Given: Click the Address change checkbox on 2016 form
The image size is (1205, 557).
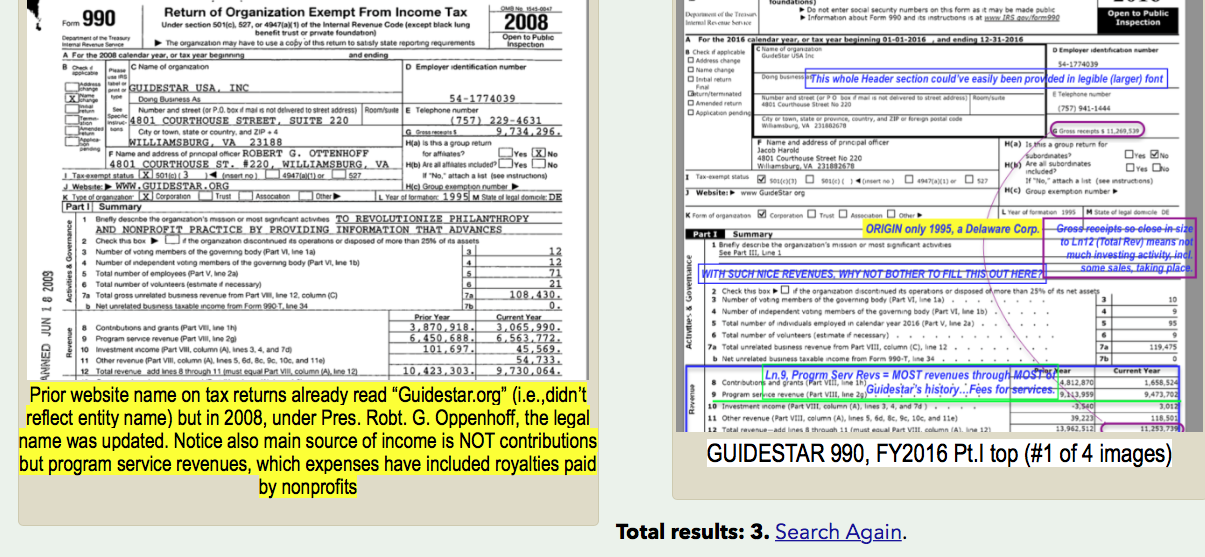Looking at the screenshot, I should point(691,60).
